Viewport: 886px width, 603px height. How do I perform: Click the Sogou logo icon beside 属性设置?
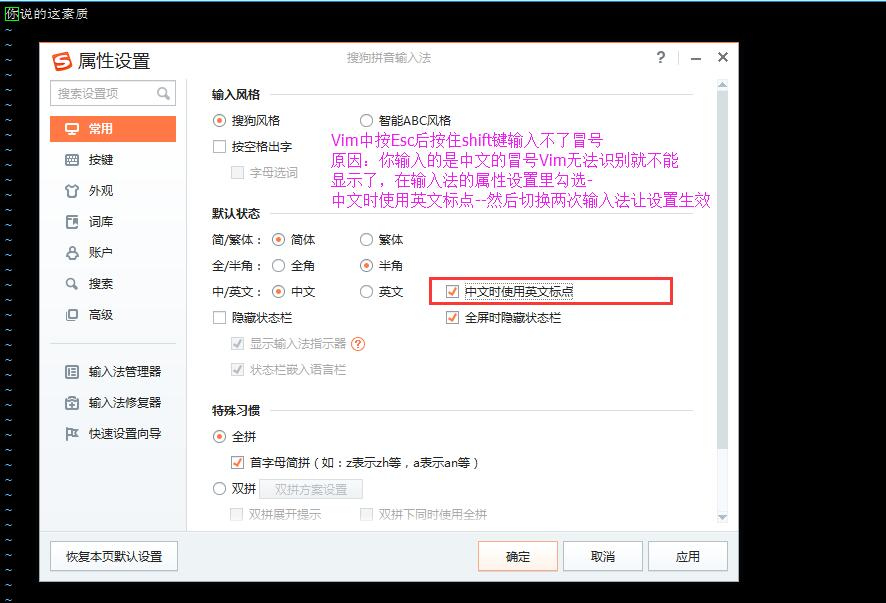tap(62, 61)
